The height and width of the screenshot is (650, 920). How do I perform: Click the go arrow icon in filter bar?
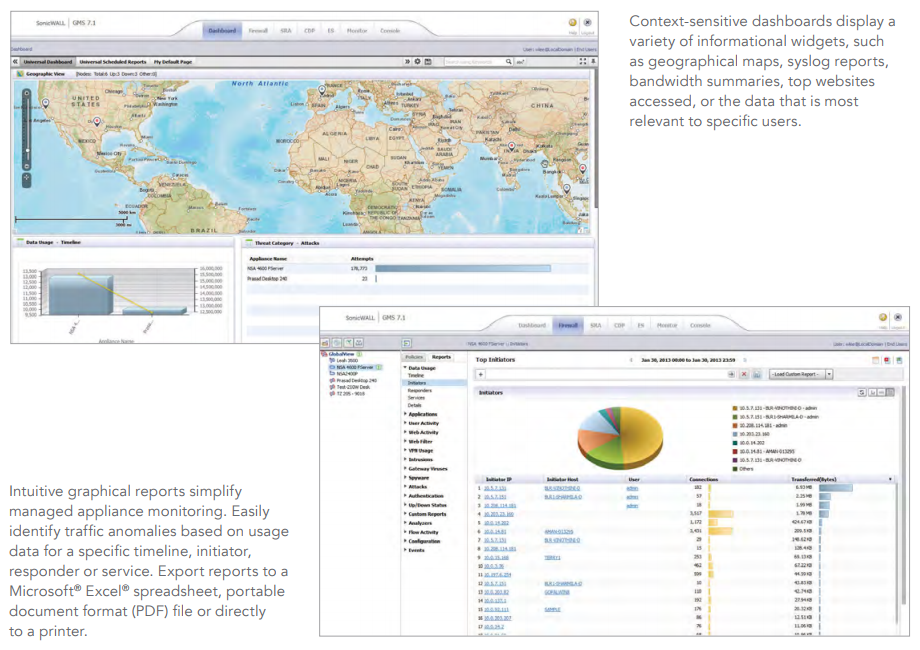coord(731,374)
